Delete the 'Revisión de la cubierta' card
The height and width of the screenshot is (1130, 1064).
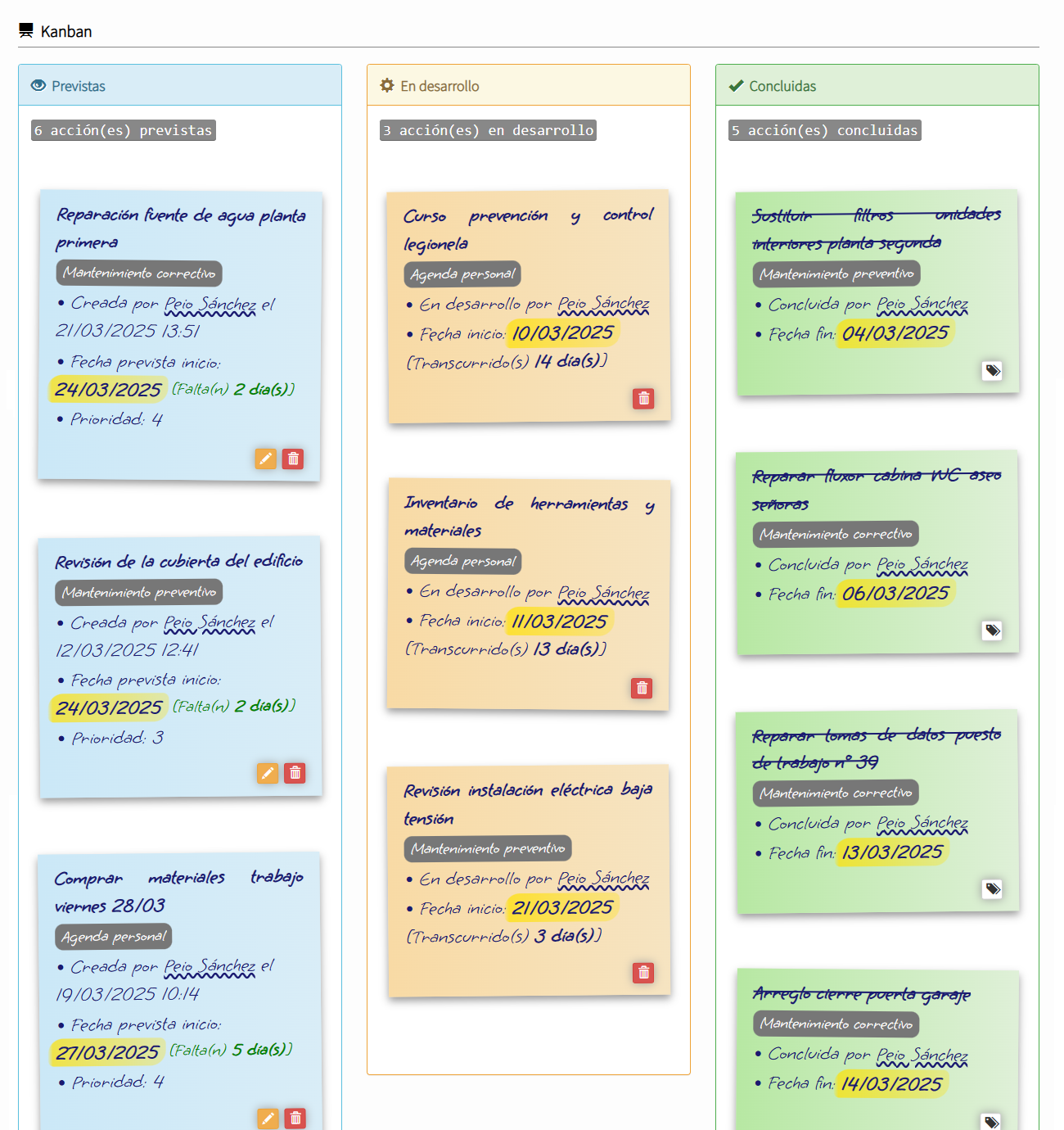pyautogui.click(x=295, y=773)
